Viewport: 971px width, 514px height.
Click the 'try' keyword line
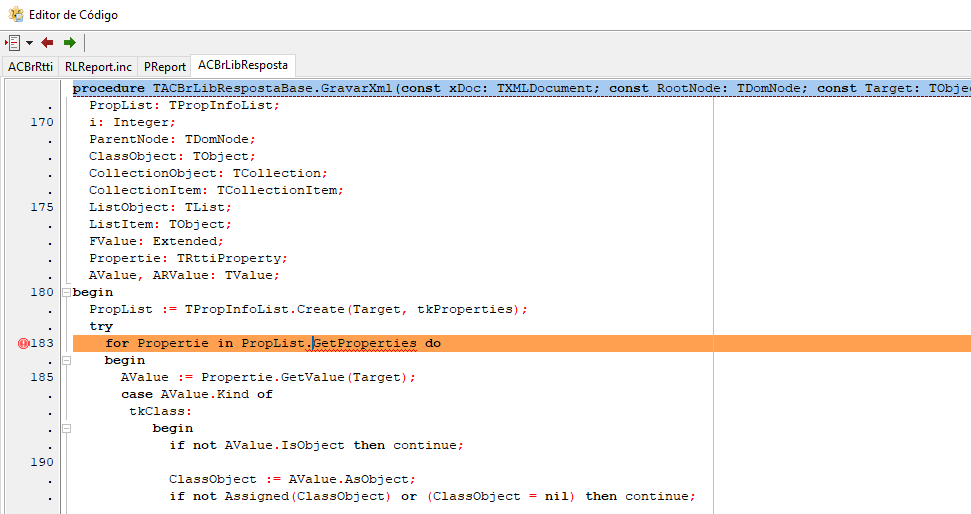(101, 326)
